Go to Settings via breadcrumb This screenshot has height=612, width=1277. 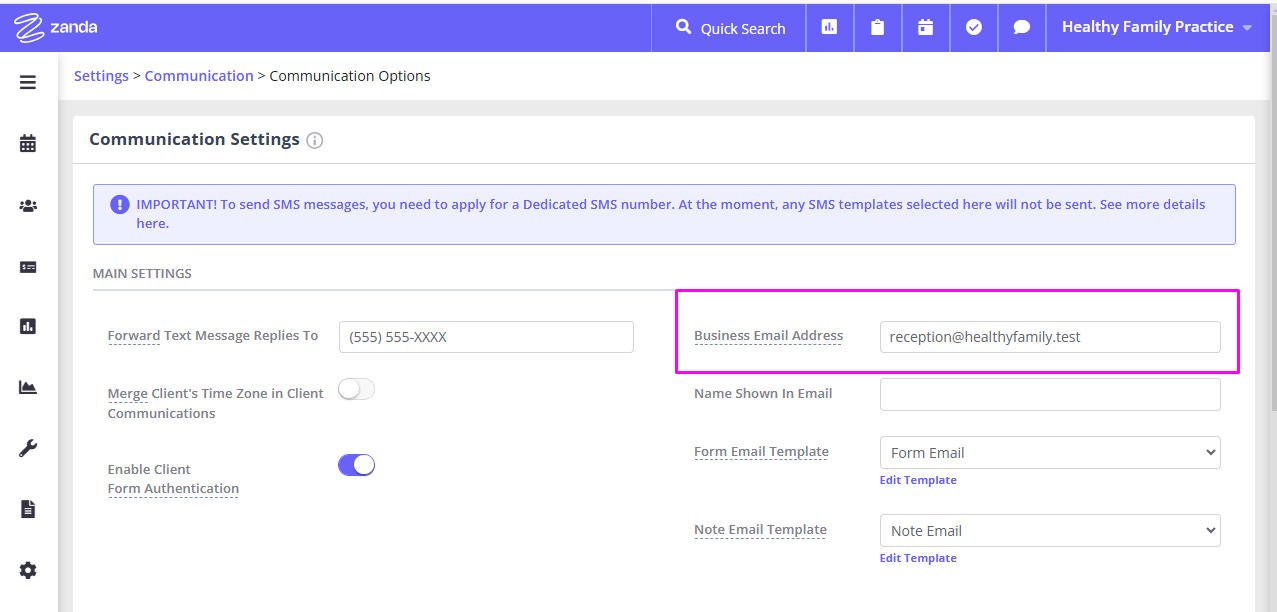click(x=101, y=75)
